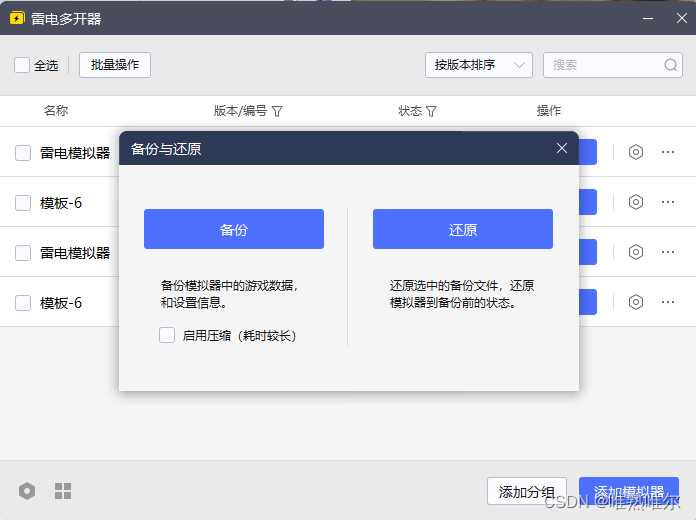
Task: Open the more-options dots on topmost 雷电模拟器 row
Action: (x=668, y=152)
